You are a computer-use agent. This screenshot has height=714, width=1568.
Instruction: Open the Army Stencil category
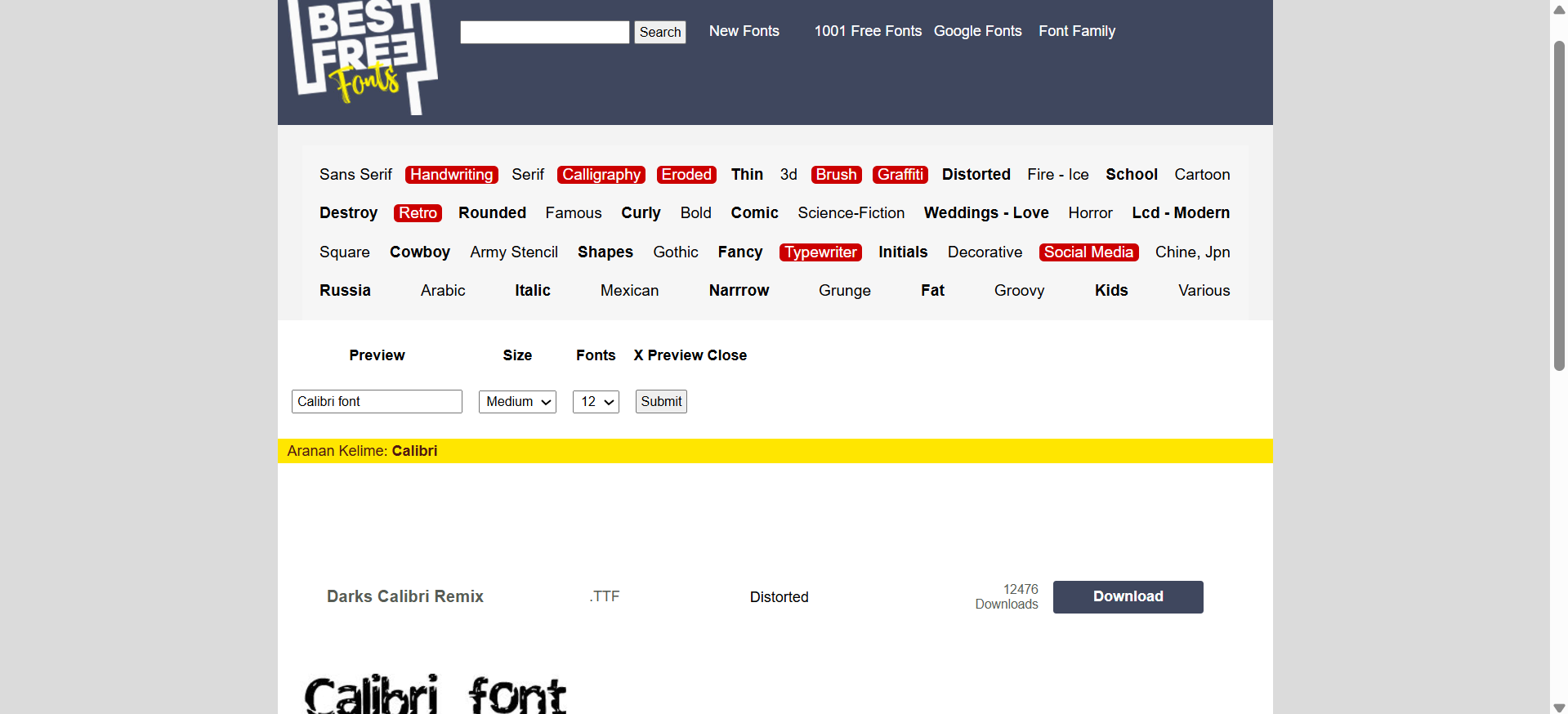(x=514, y=252)
